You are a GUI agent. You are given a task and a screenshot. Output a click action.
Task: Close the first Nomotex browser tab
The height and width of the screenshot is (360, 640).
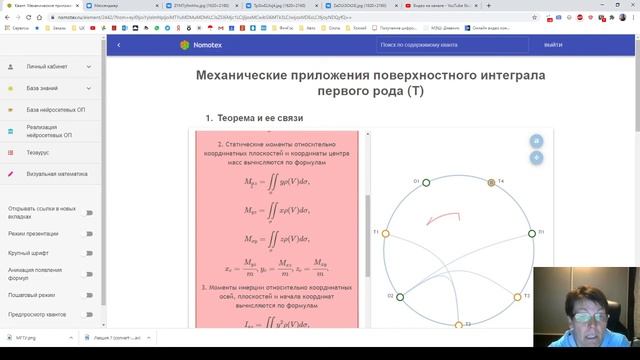pyautogui.click(x=77, y=6)
